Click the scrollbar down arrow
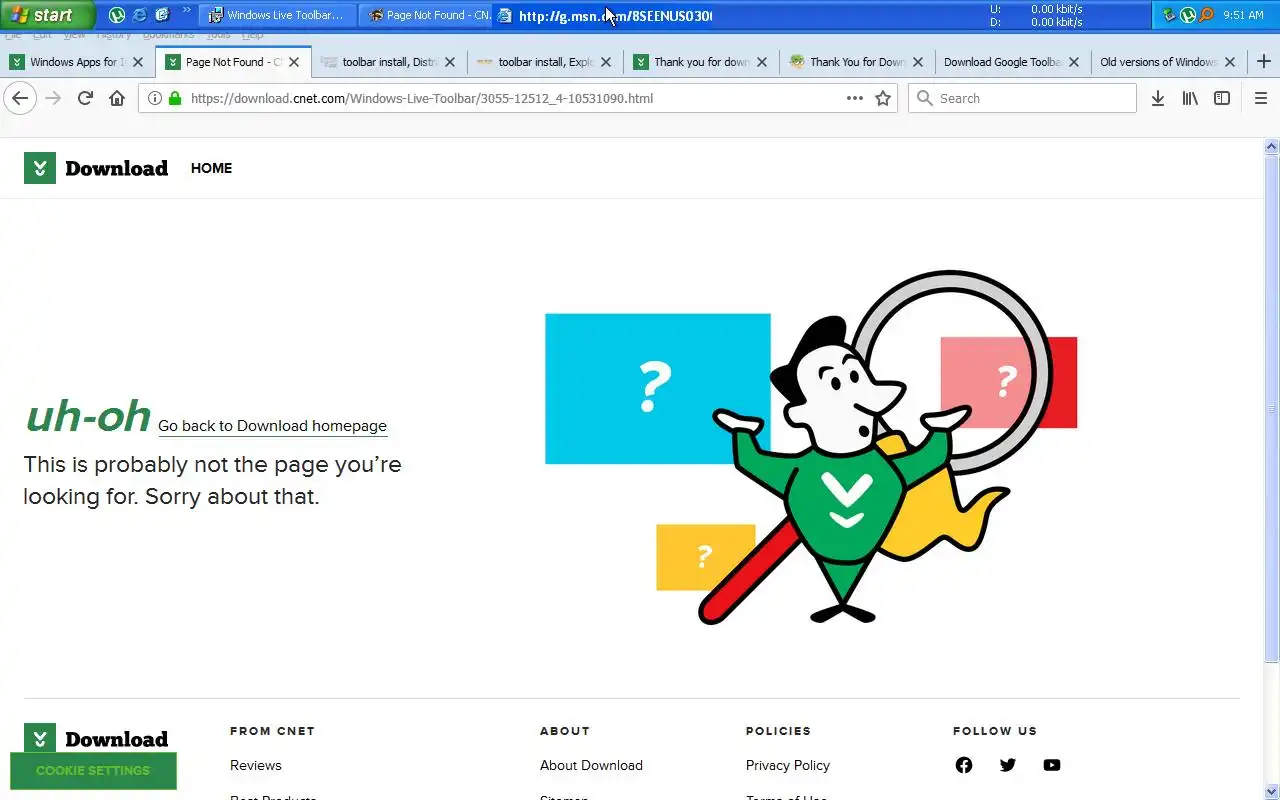Viewport: 1280px width, 800px height. tap(1272, 792)
